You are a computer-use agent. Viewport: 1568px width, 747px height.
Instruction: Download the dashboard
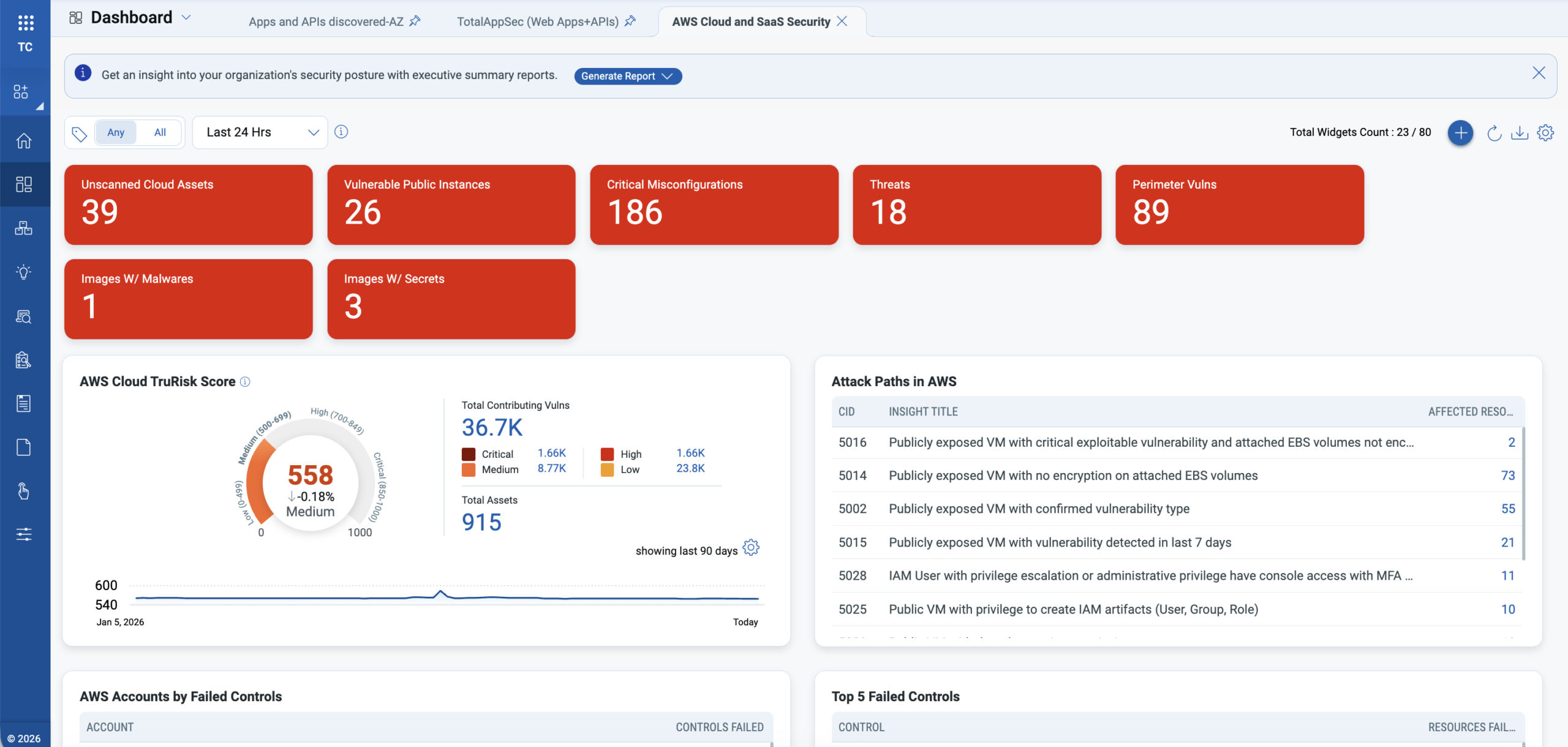[x=1520, y=132]
